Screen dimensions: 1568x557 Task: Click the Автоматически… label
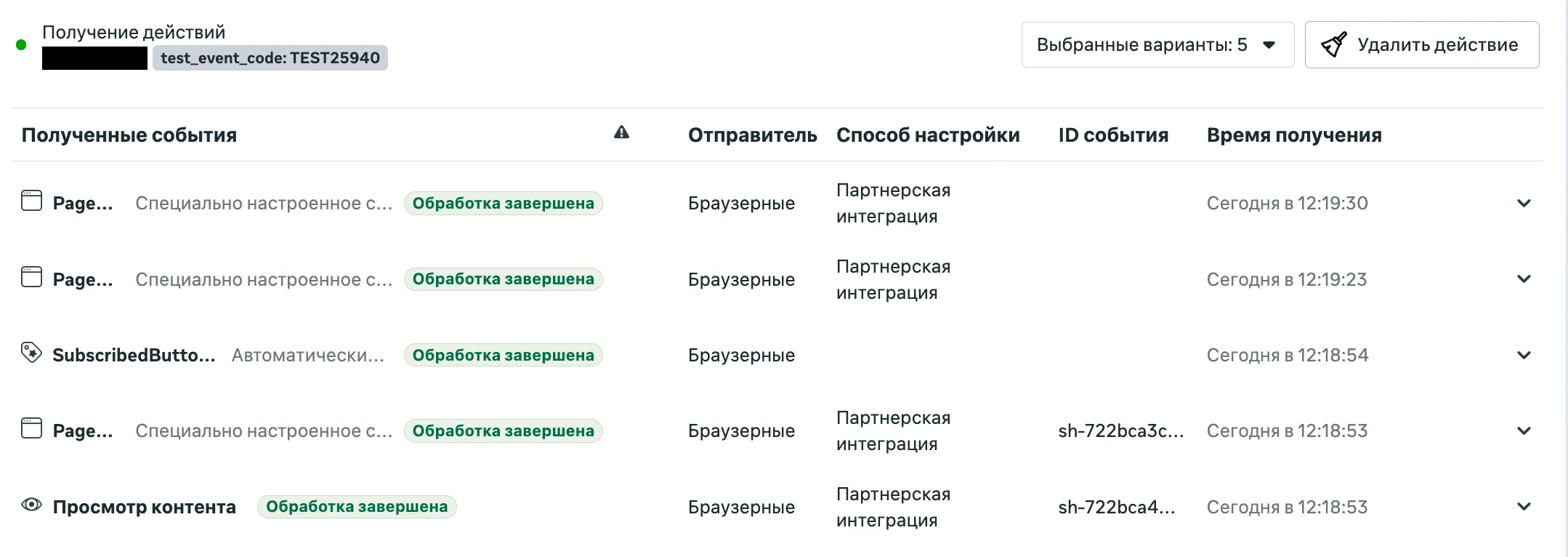308,356
